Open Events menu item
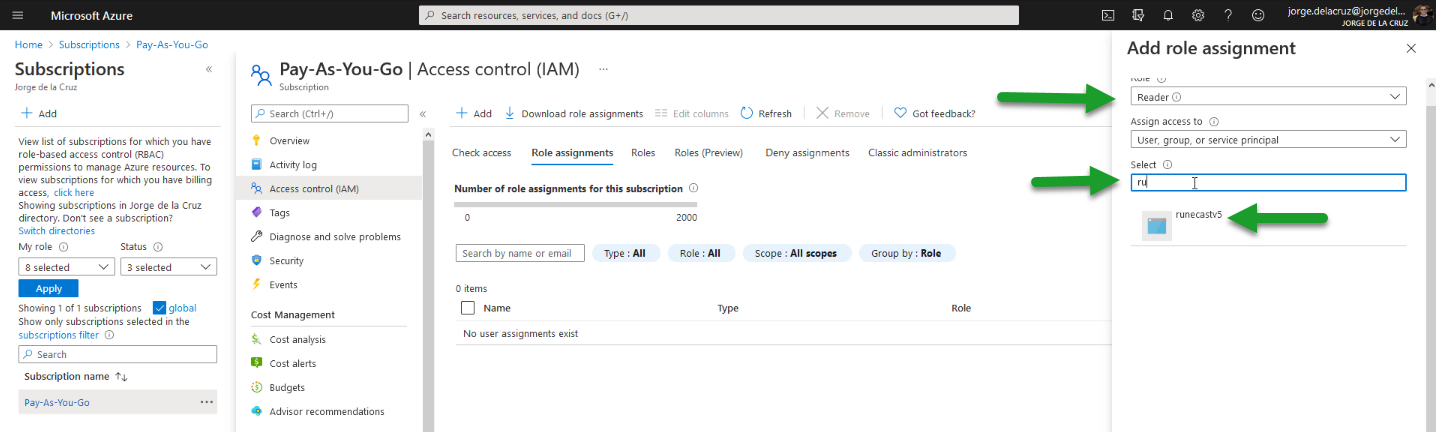1436x432 pixels. point(283,285)
